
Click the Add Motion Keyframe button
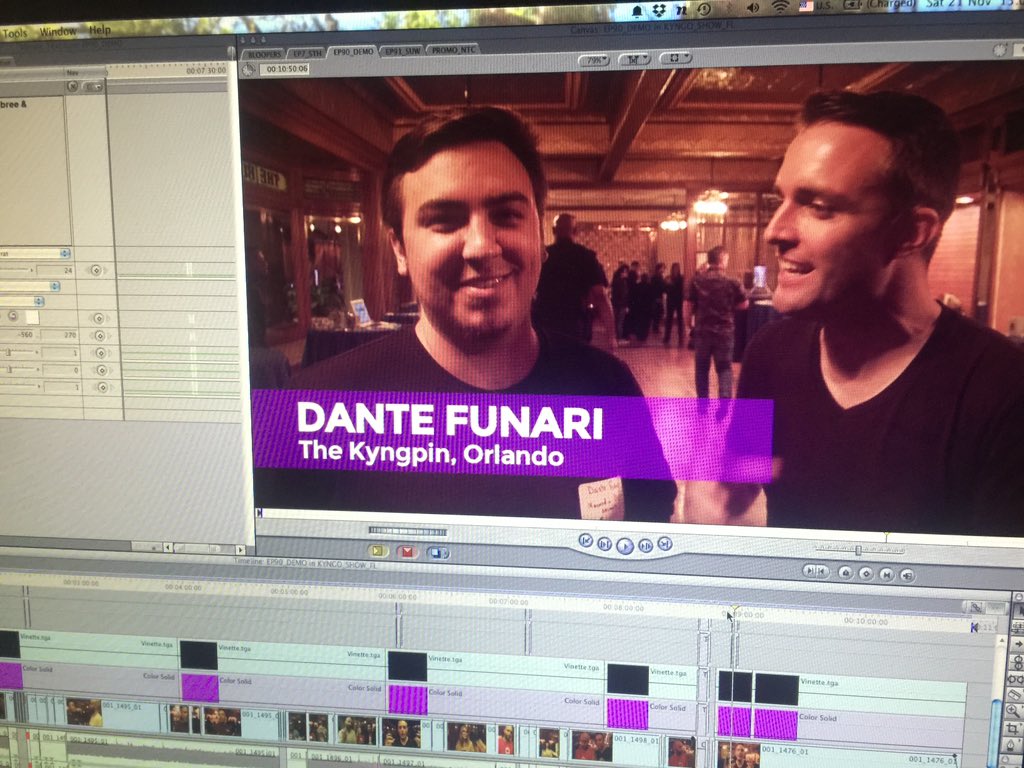(866, 574)
